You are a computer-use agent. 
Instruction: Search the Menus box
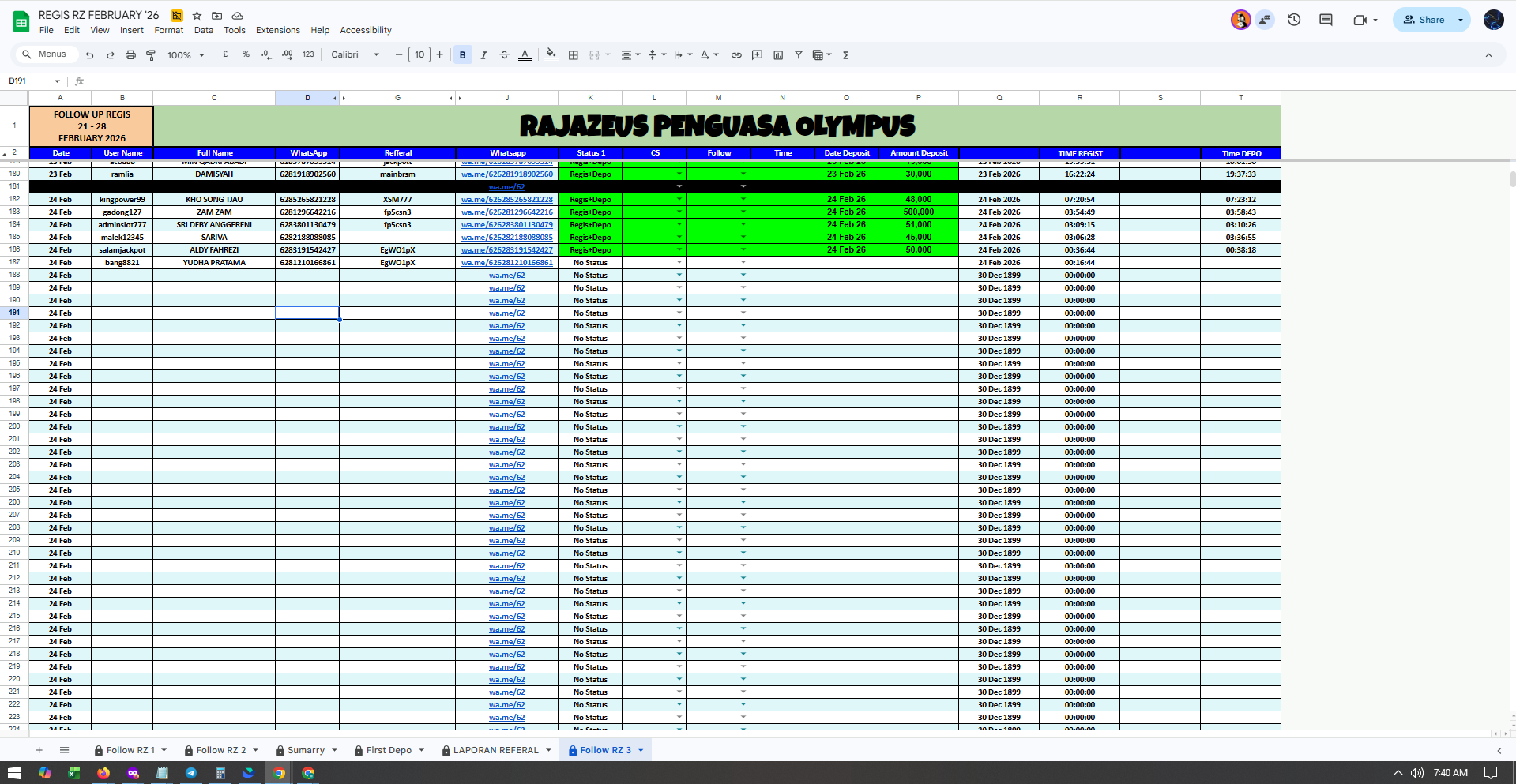[x=48, y=54]
